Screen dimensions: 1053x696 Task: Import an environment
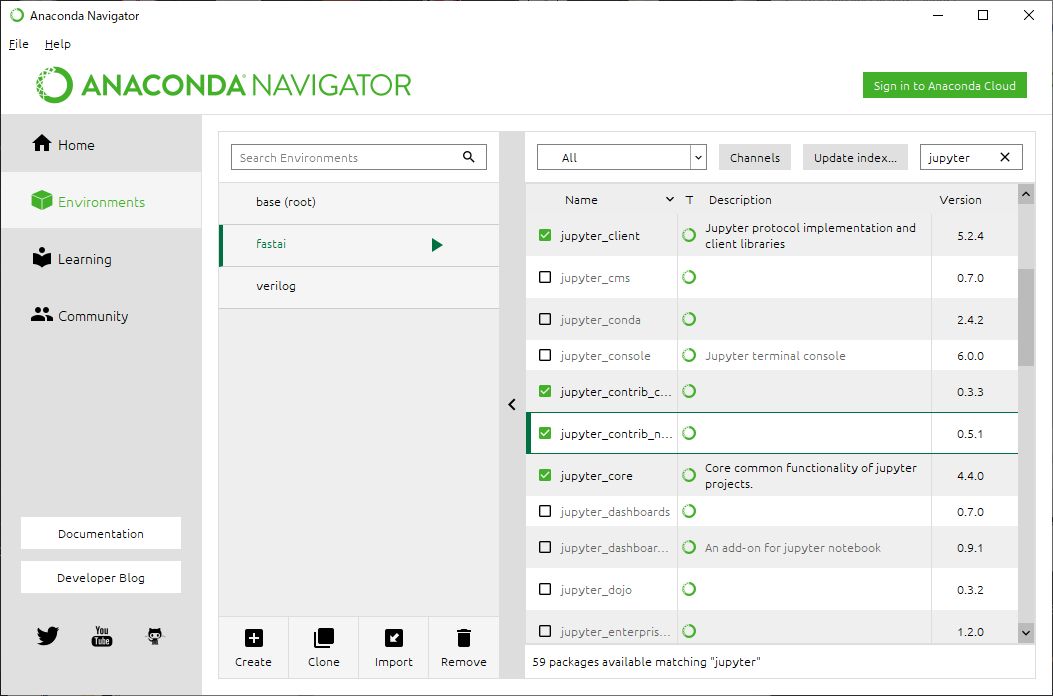coord(394,648)
